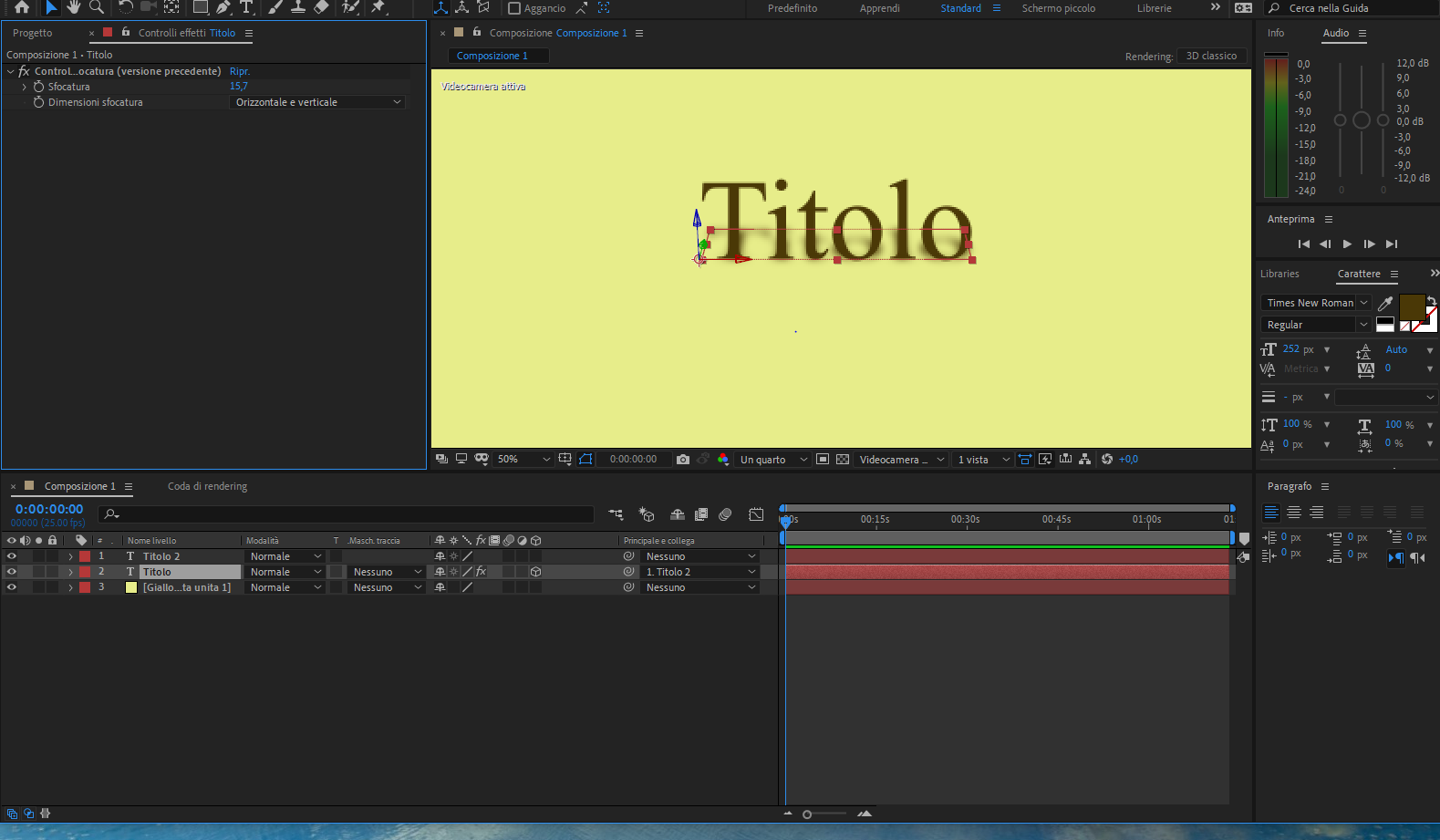Switch to the Progetto tab
The width and height of the screenshot is (1440, 840).
coord(33,33)
